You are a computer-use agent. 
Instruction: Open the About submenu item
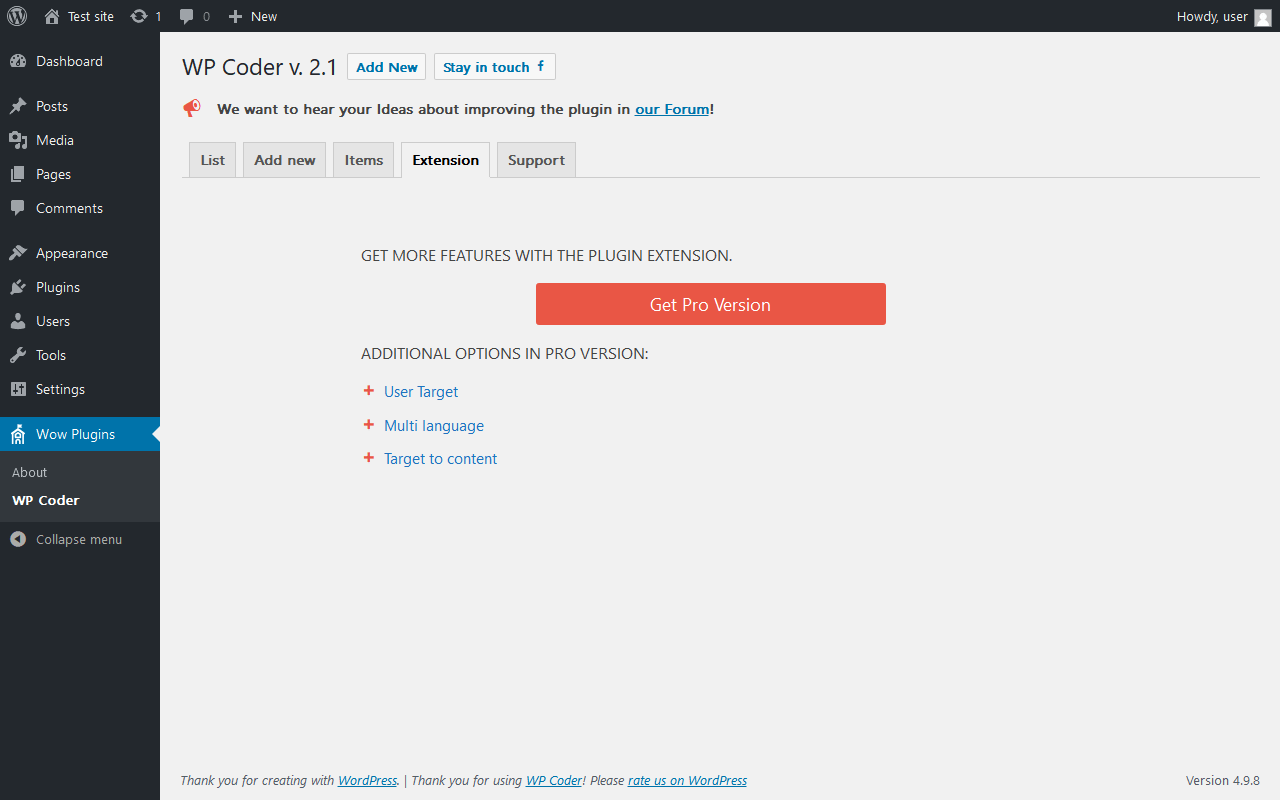(x=30, y=472)
